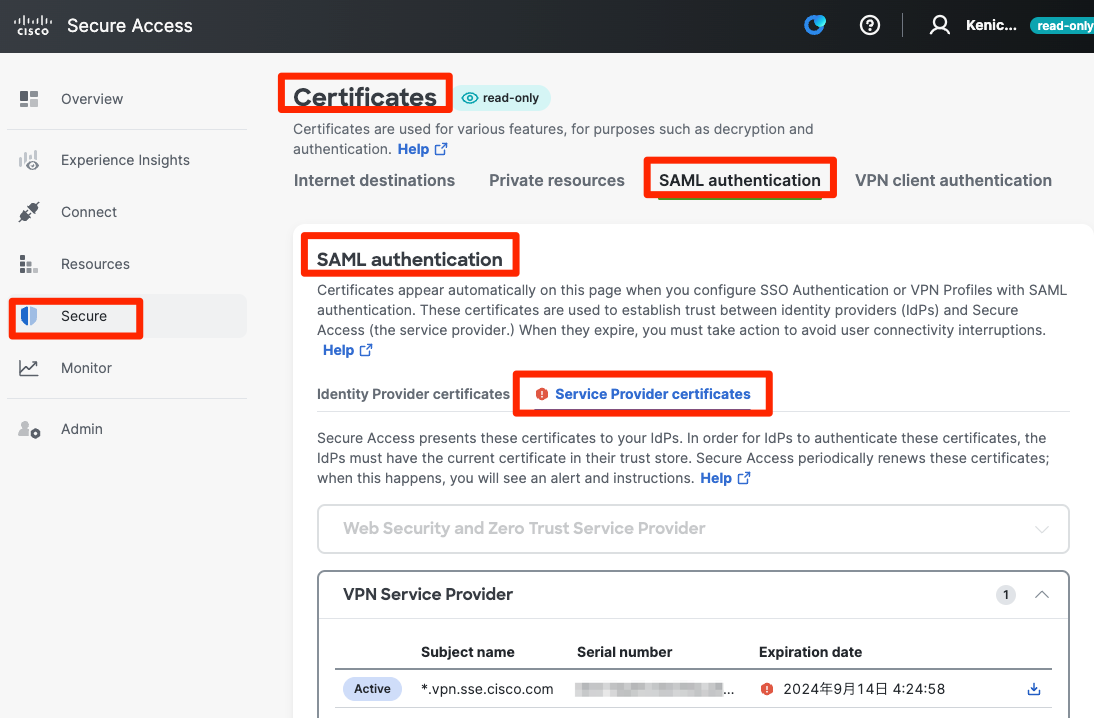Open the help question mark icon
Image resolution: width=1094 pixels, height=718 pixels.
[x=870, y=26]
